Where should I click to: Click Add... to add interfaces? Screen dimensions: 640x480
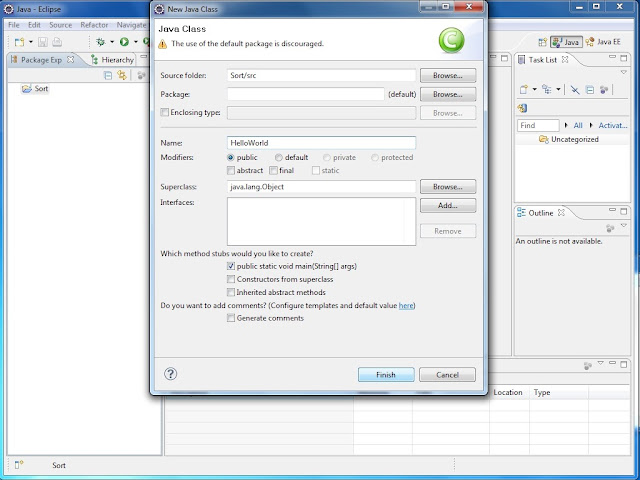pyautogui.click(x=448, y=206)
